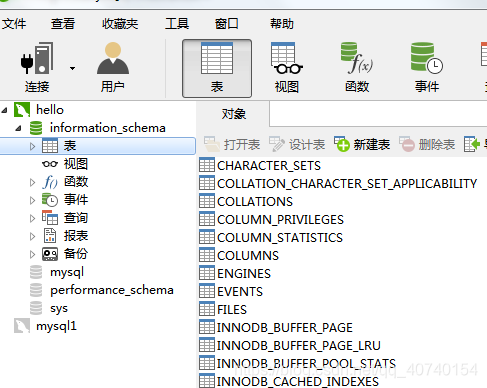Select the 函数 icon in the tree

click(50, 182)
